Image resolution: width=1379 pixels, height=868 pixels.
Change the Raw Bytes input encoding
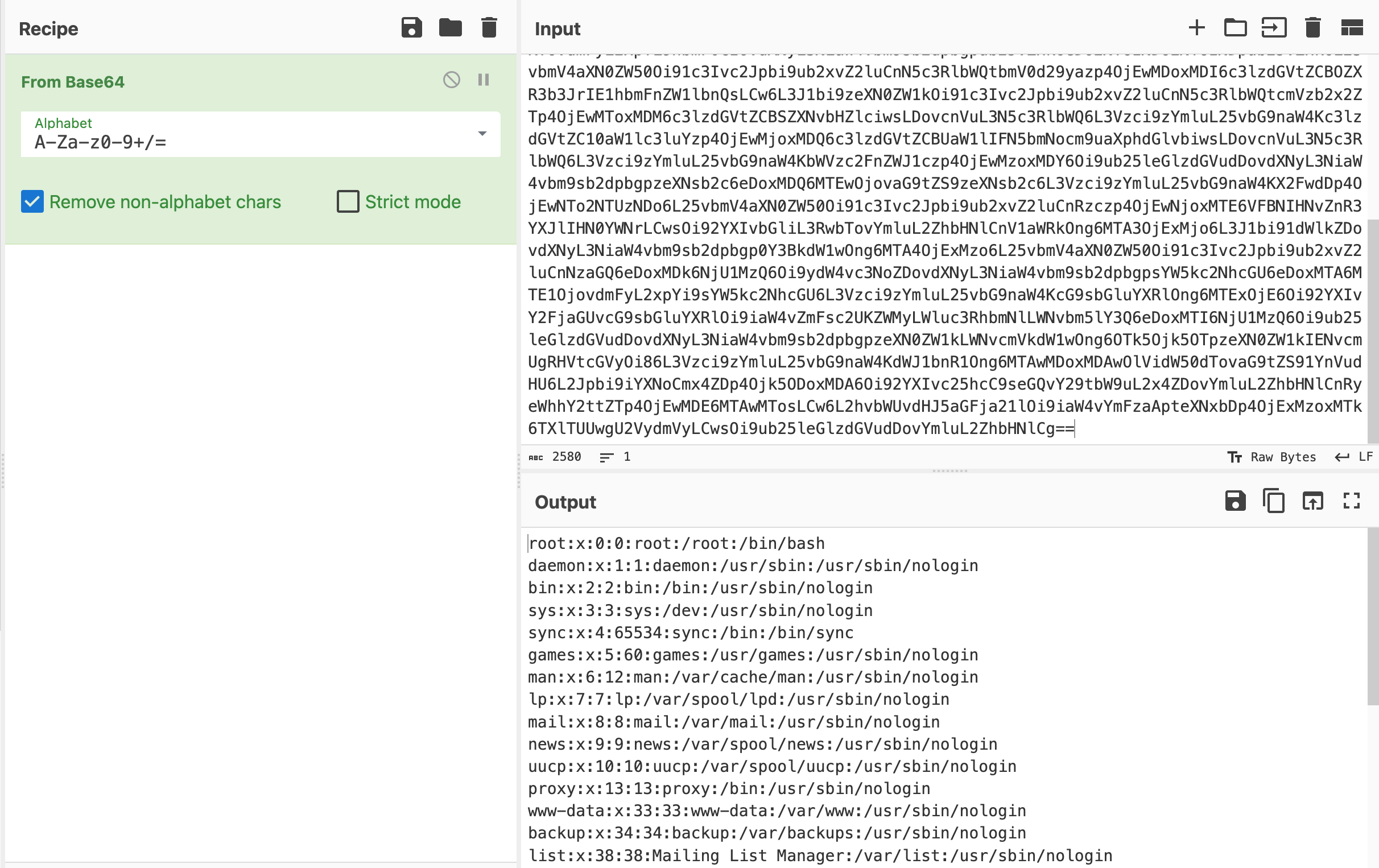(x=1271, y=457)
